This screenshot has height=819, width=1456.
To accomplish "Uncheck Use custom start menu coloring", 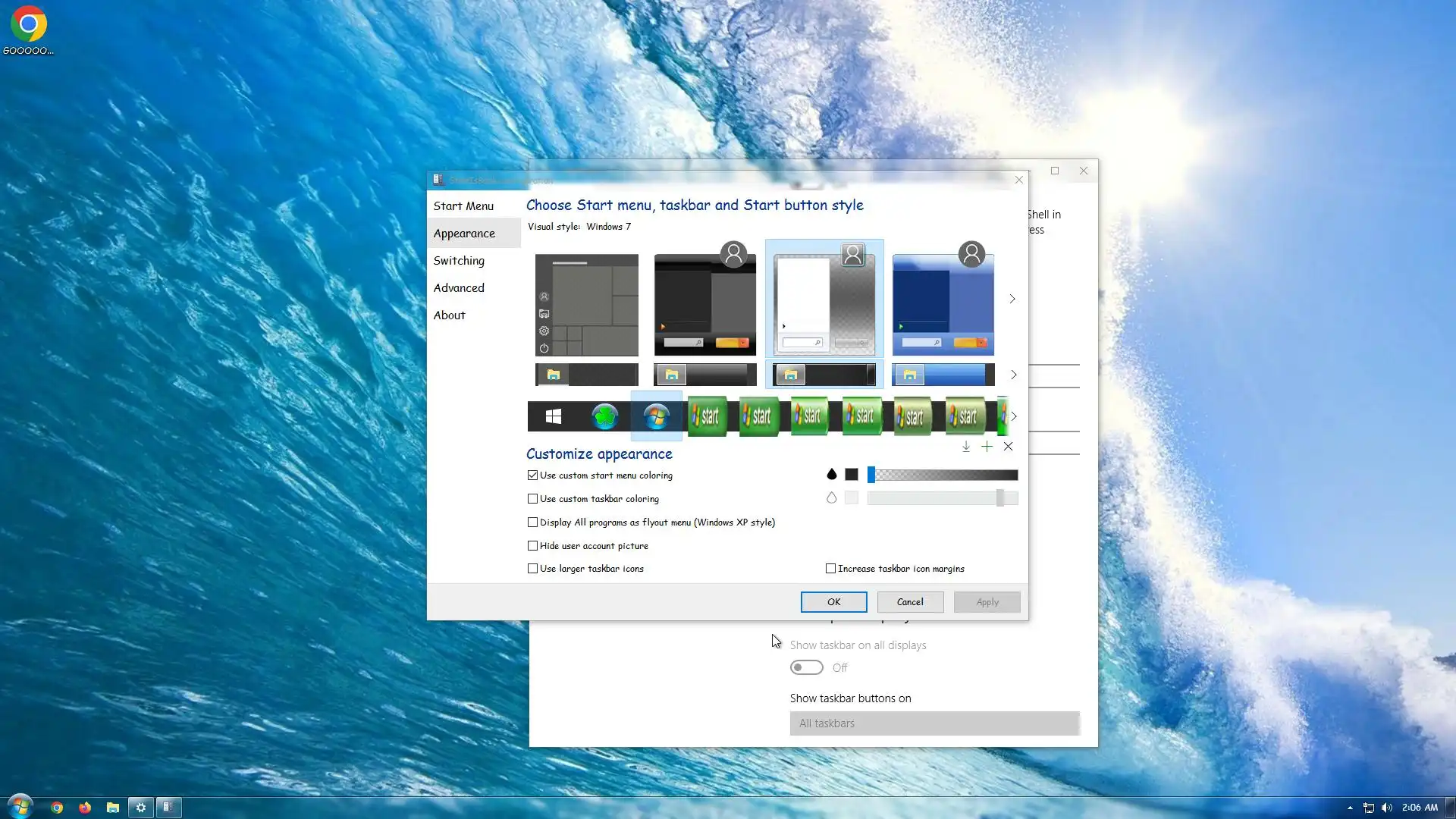I will [532, 475].
